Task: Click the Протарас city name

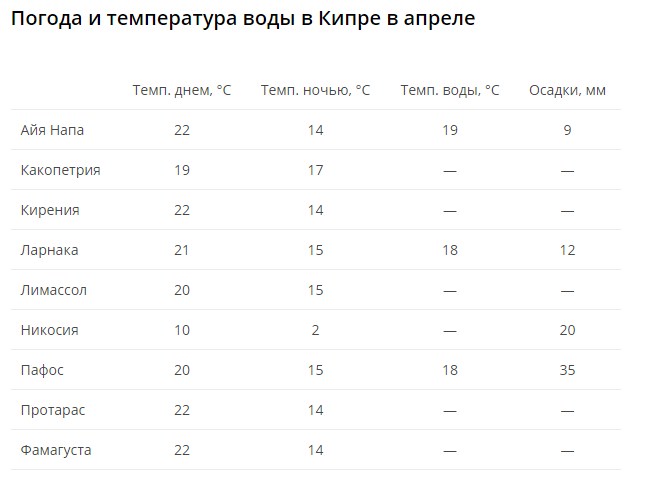Action: tap(55, 410)
